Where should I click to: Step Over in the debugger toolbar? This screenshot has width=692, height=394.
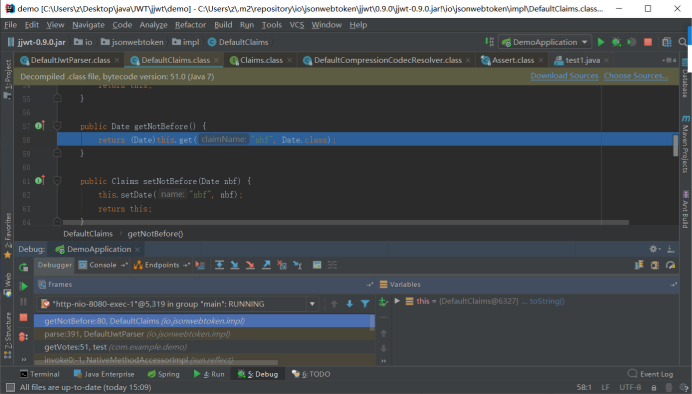[219, 265]
